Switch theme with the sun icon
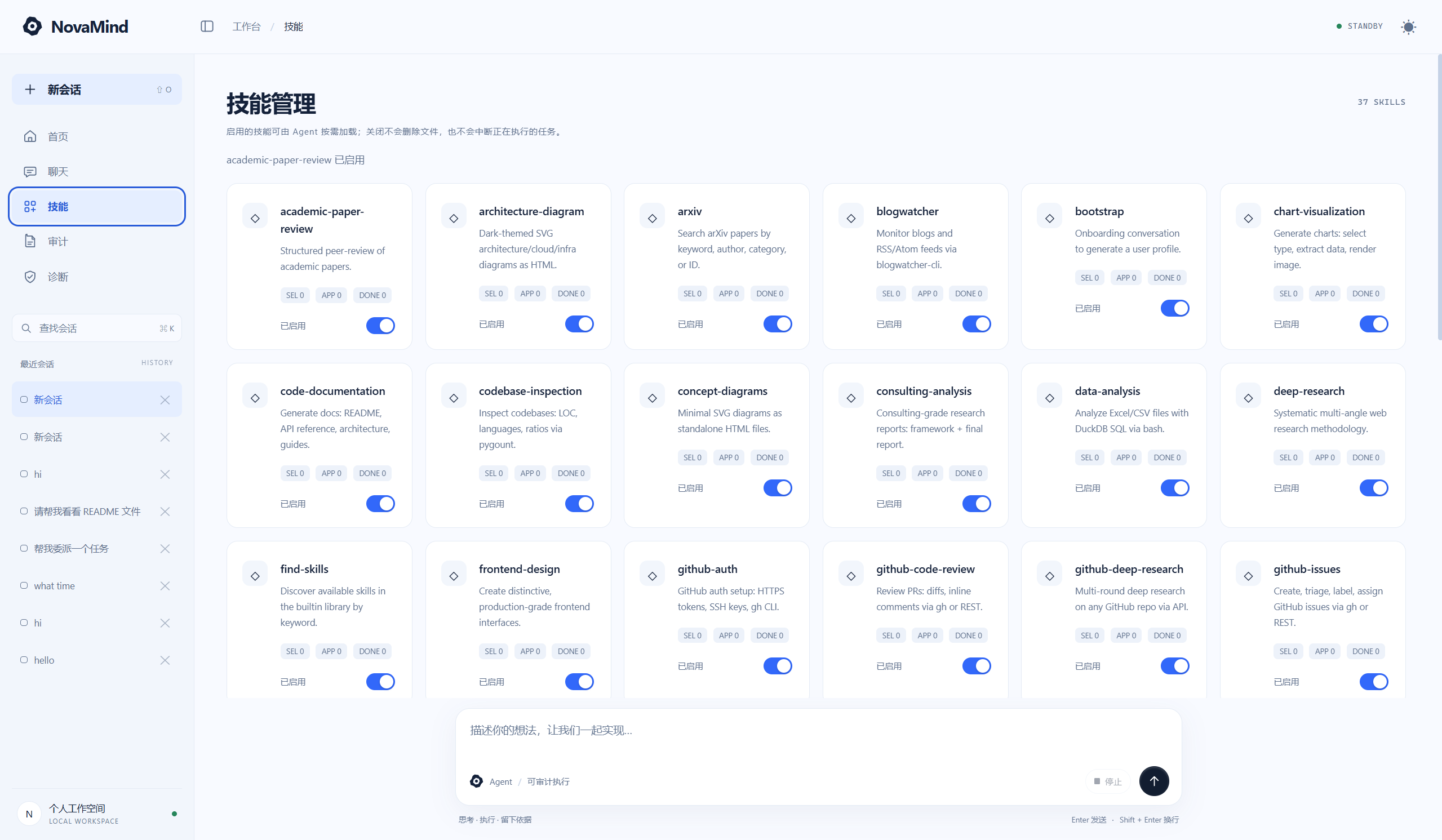1442x840 pixels. point(1409,26)
